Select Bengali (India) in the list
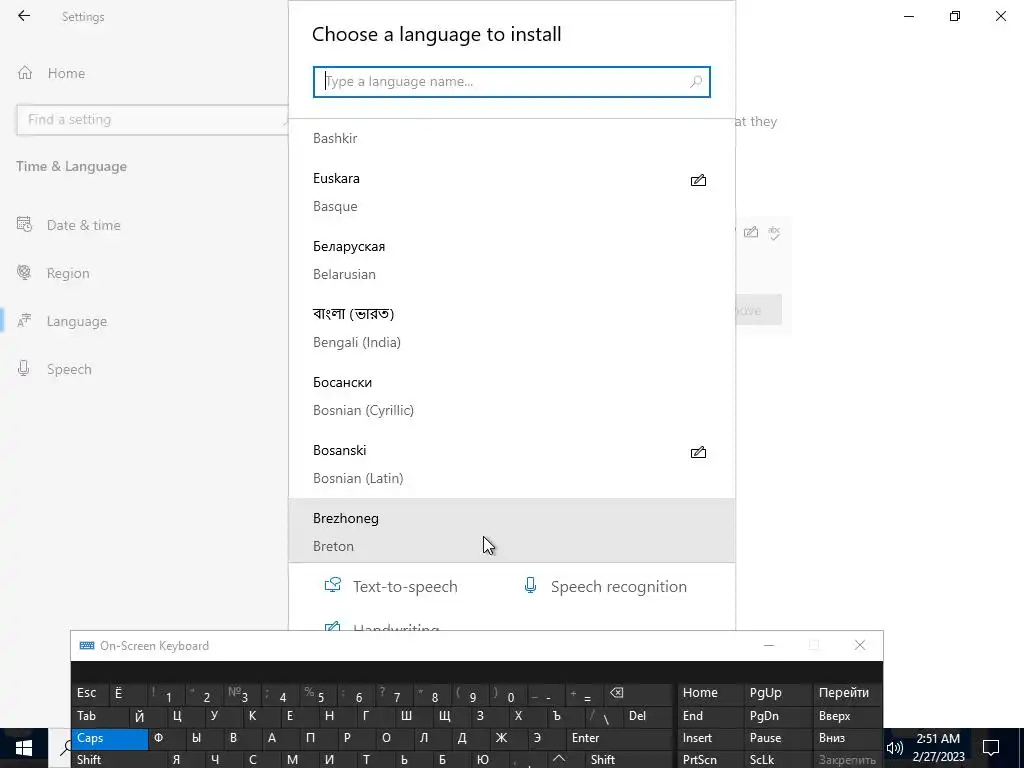 tap(511, 328)
